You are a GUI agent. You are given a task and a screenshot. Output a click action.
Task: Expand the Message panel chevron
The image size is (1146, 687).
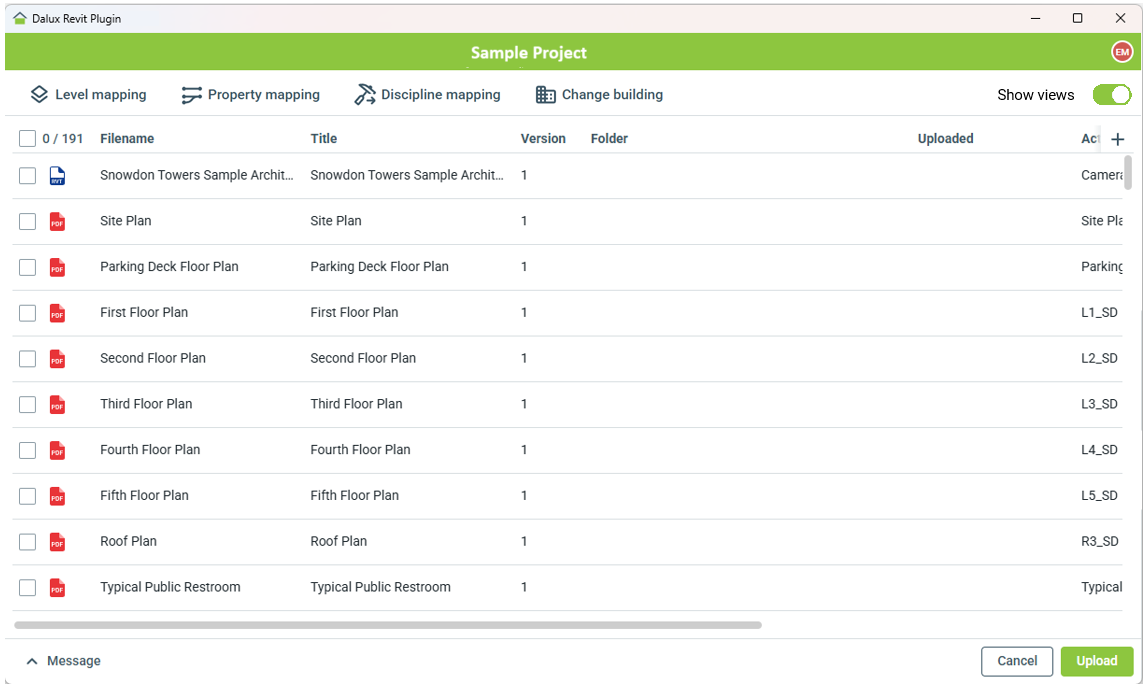pyautogui.click(x=31, y=661)
